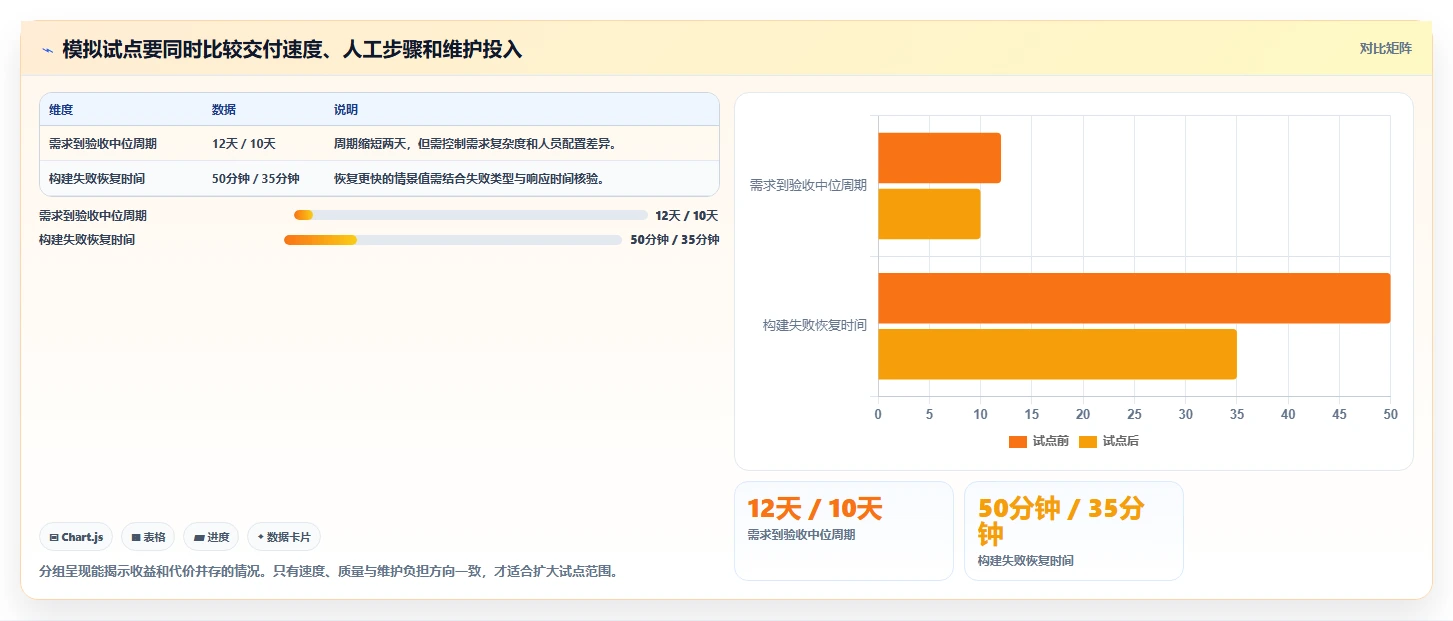Click the lightning icon beside the title
This screenshot has width=1453, height=621.
47,49
